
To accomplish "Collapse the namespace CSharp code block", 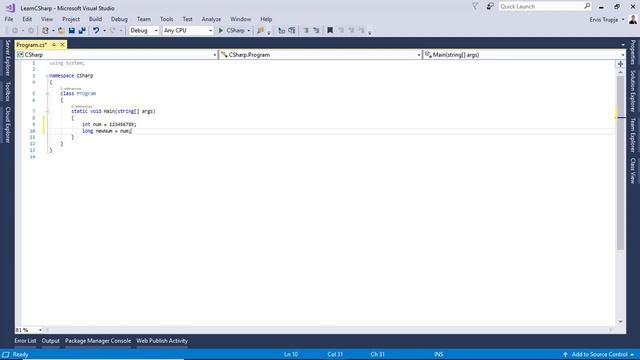I will coord(47,76).
